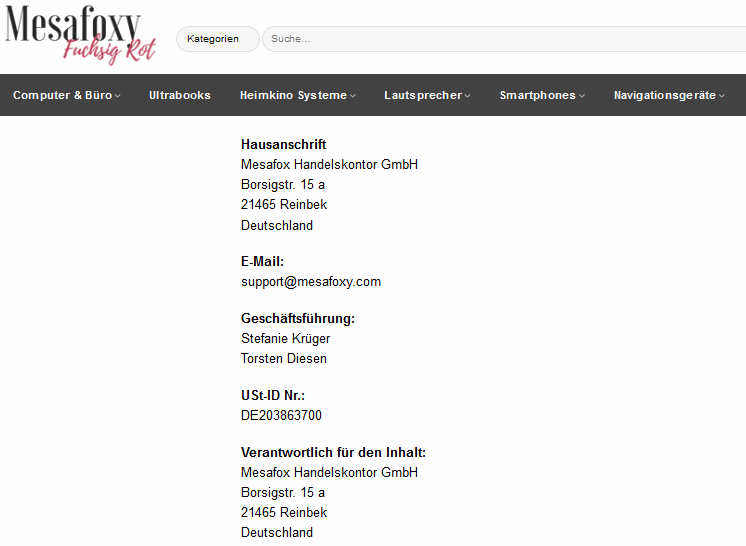Select the Geschäftsführung: heading
The width and height of the screenshot is (746, 546).
[x=298, y=319]
